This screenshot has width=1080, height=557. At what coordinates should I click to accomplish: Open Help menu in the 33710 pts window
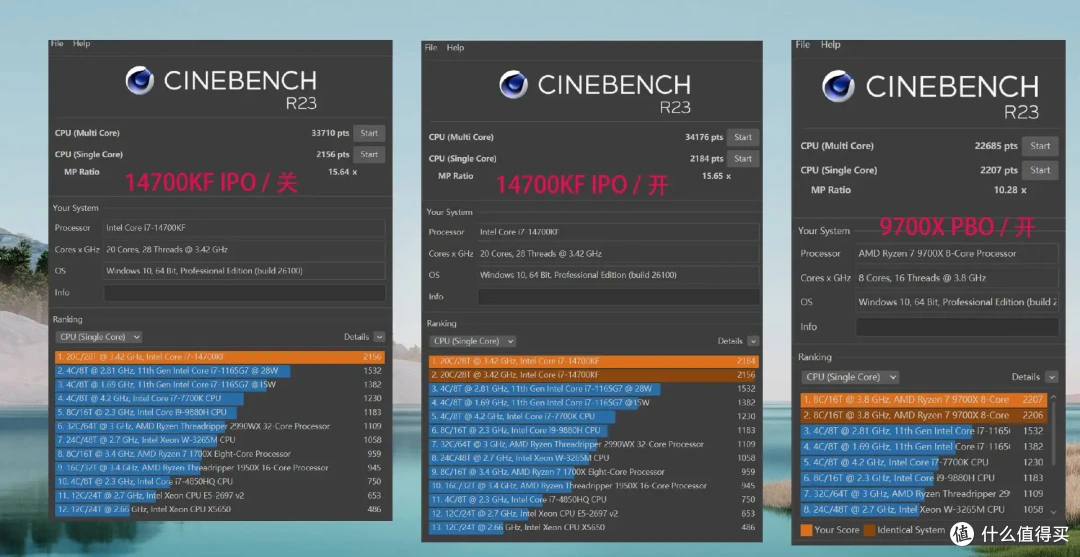[x=81, y=43]
